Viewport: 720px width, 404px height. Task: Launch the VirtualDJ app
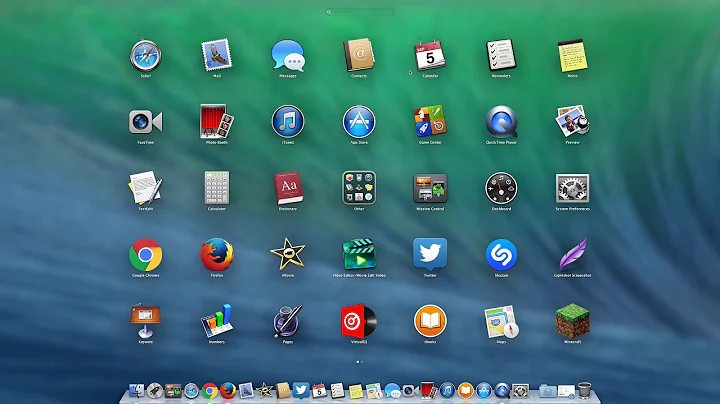pos(359,321)
